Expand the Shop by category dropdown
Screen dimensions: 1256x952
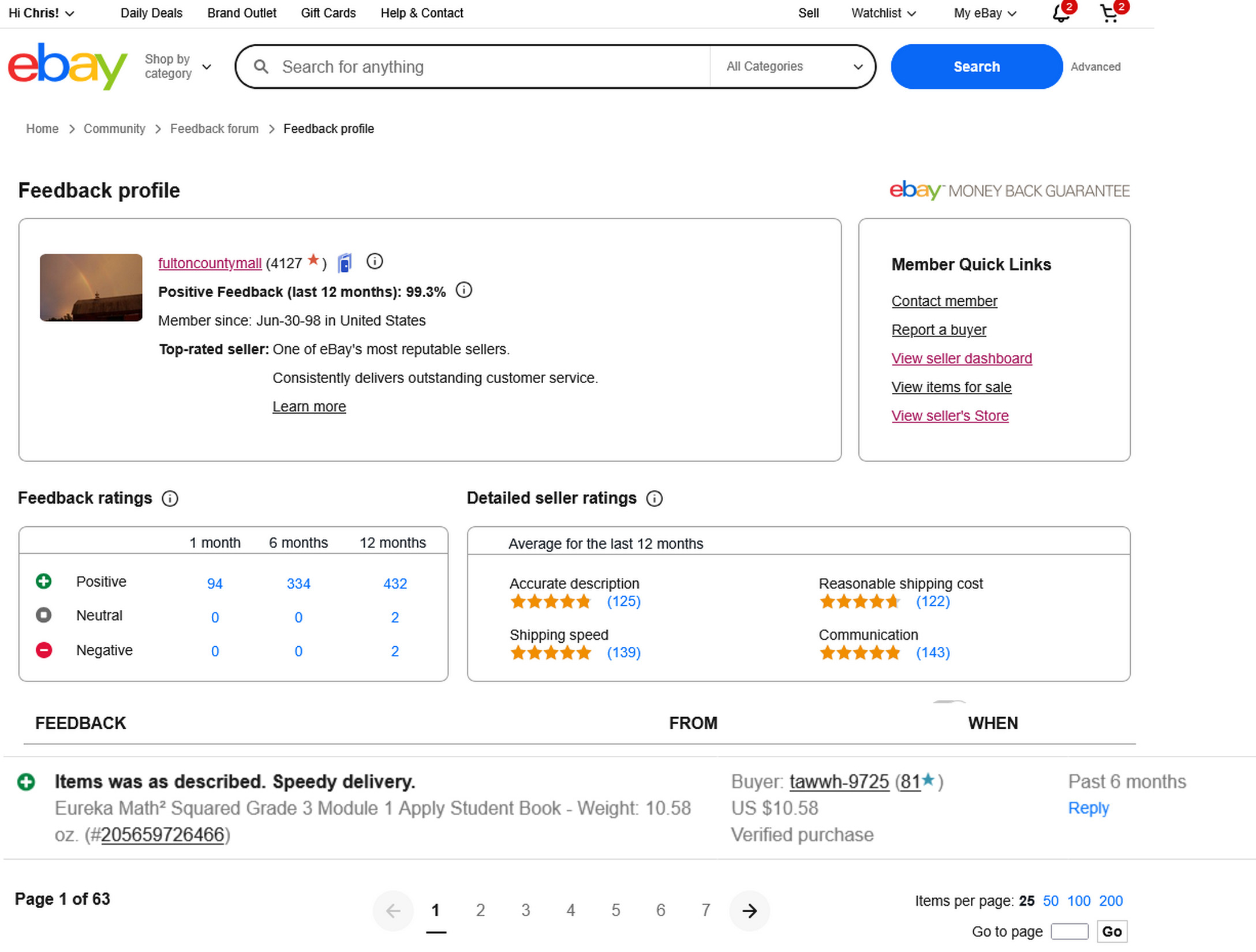click(x=178, y=66)
